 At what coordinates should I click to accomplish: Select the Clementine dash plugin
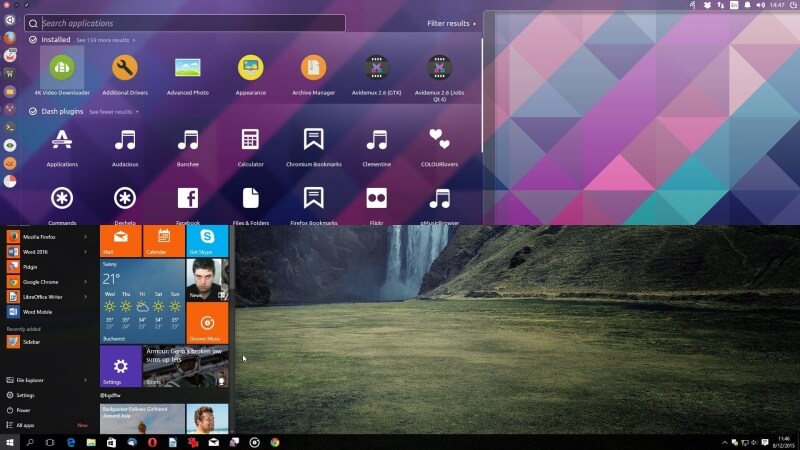coord(377,147)
